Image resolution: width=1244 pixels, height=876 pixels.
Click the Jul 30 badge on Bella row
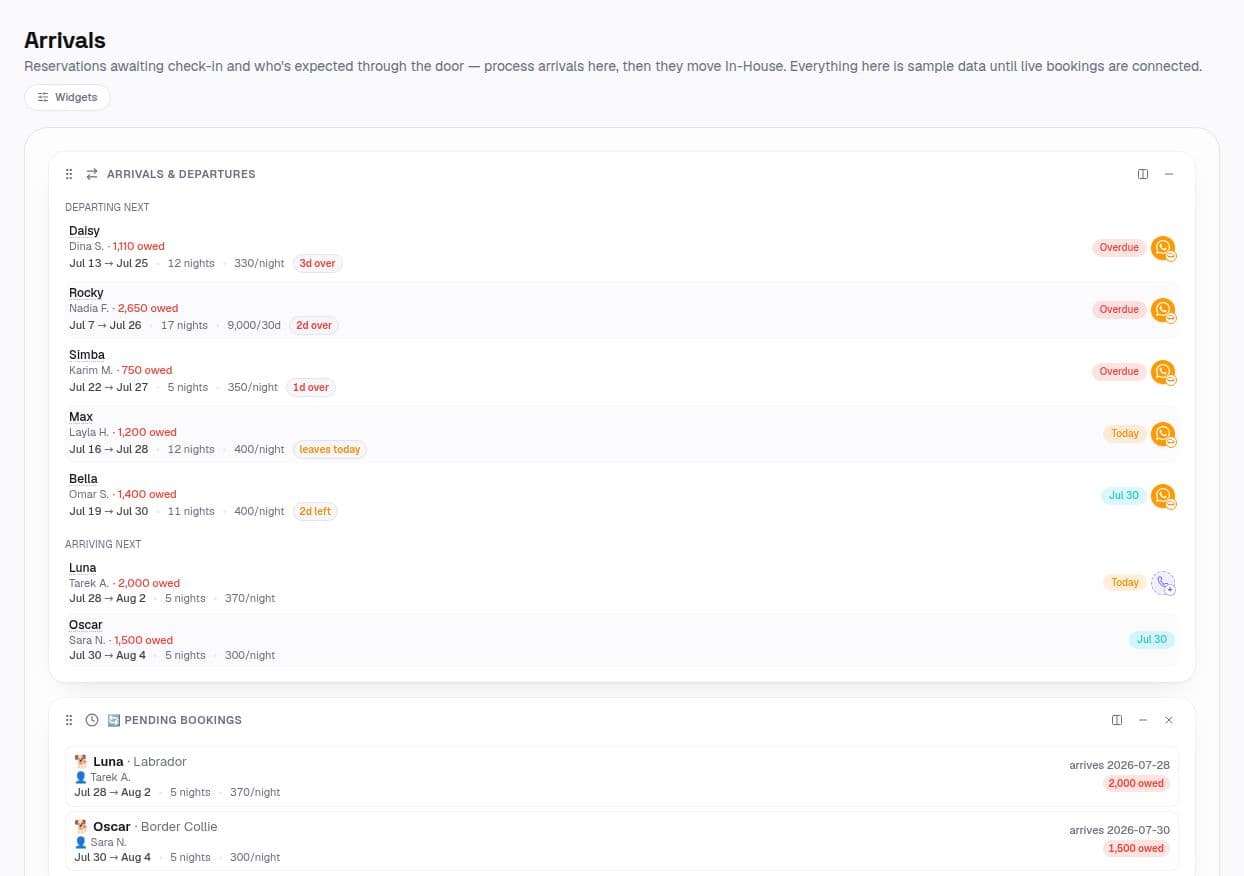click(x=1124, y=496)
